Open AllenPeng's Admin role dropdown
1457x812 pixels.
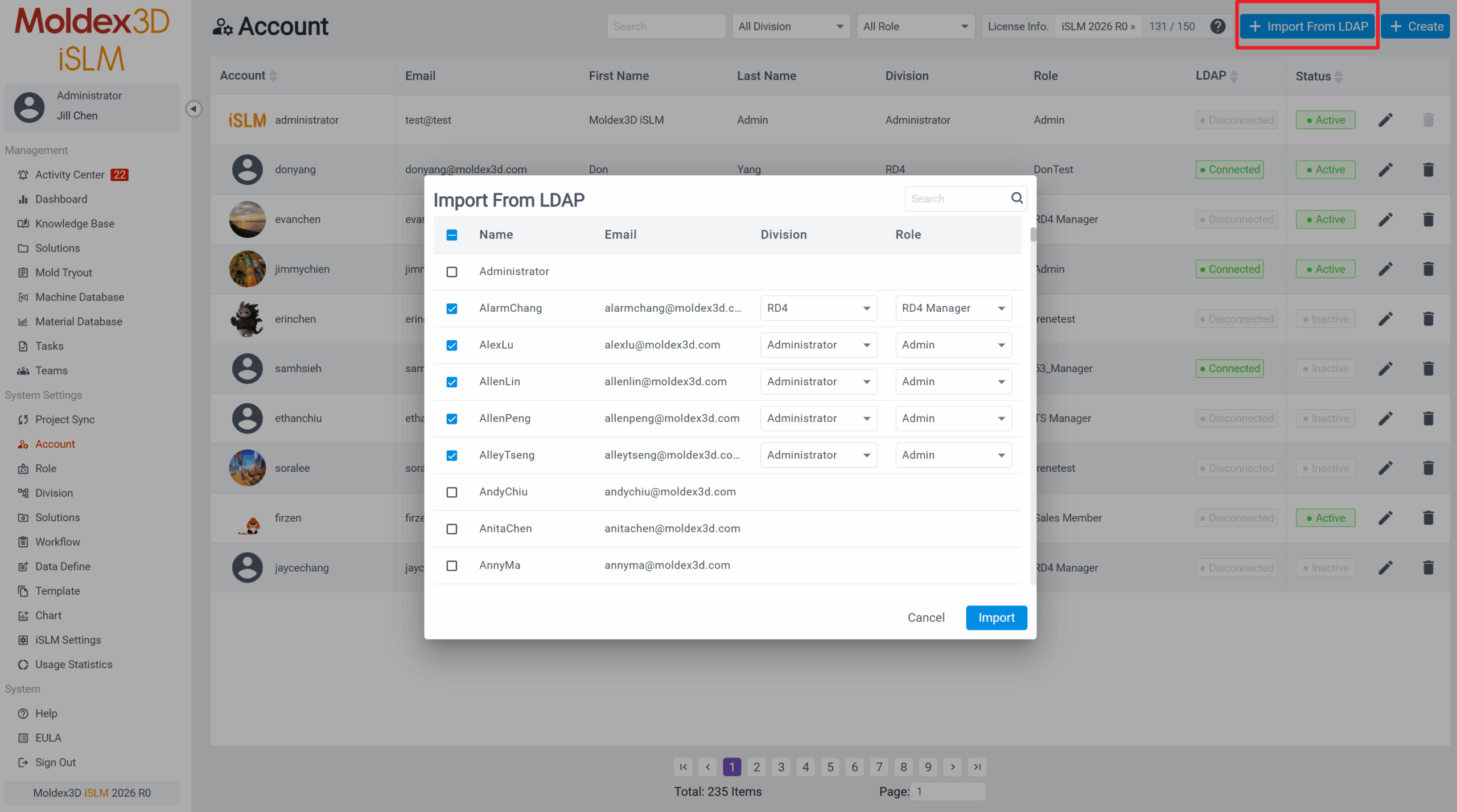(x=953, y=418)
